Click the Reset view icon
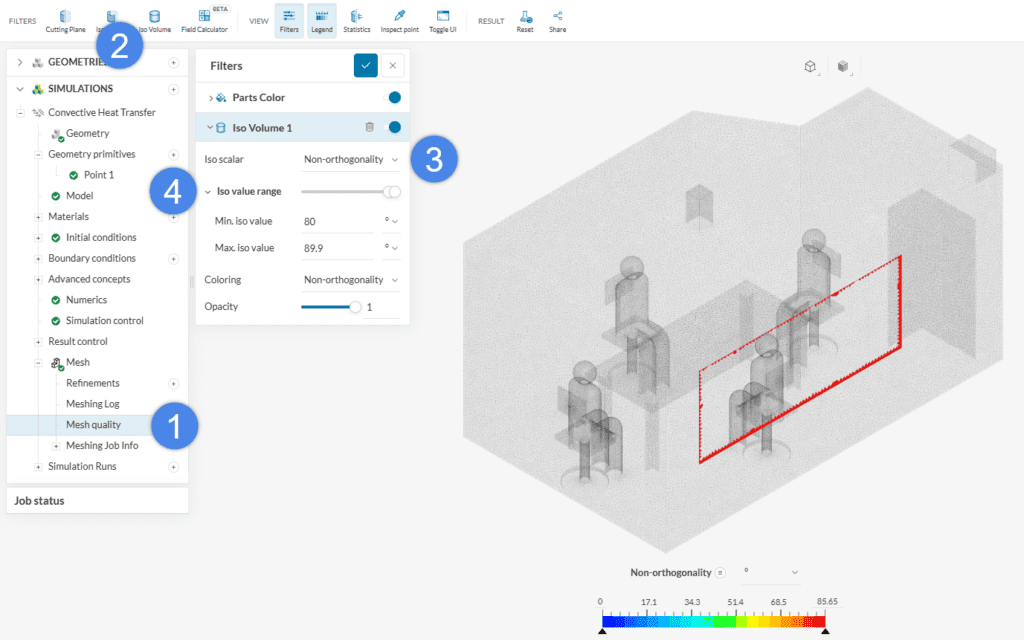The image size is (1024, 640). (x=525, y=20)
